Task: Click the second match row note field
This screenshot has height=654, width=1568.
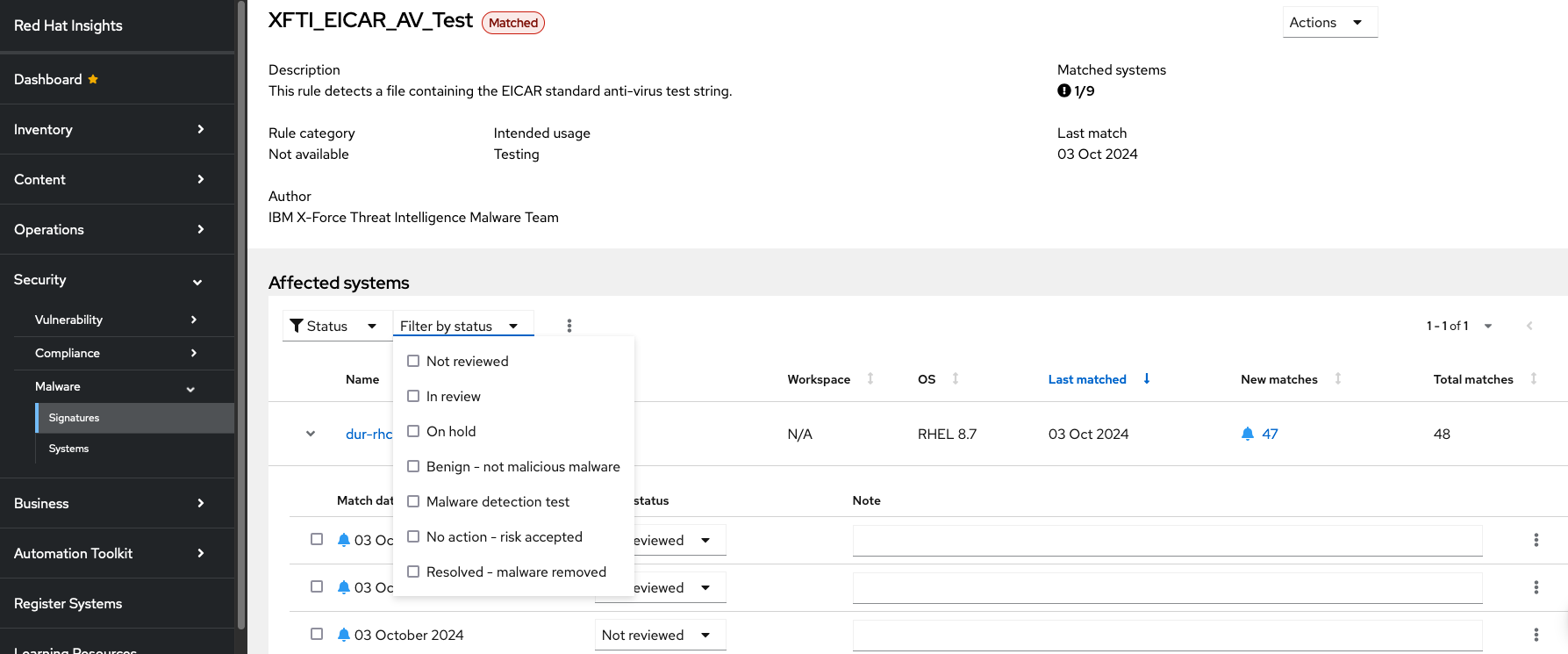Action: [1167, 587]
